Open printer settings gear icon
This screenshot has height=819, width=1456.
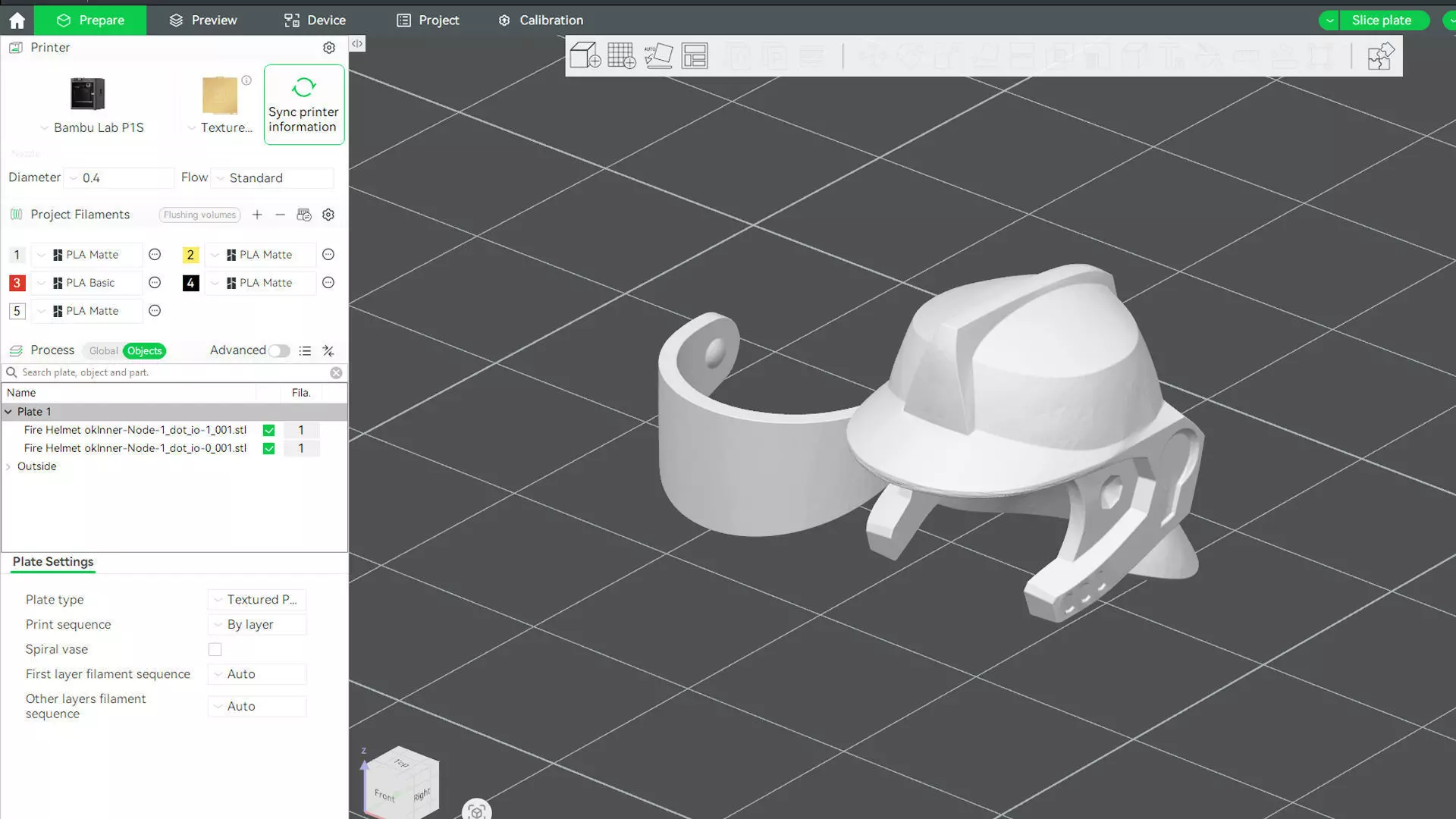(x=329, y=48)
